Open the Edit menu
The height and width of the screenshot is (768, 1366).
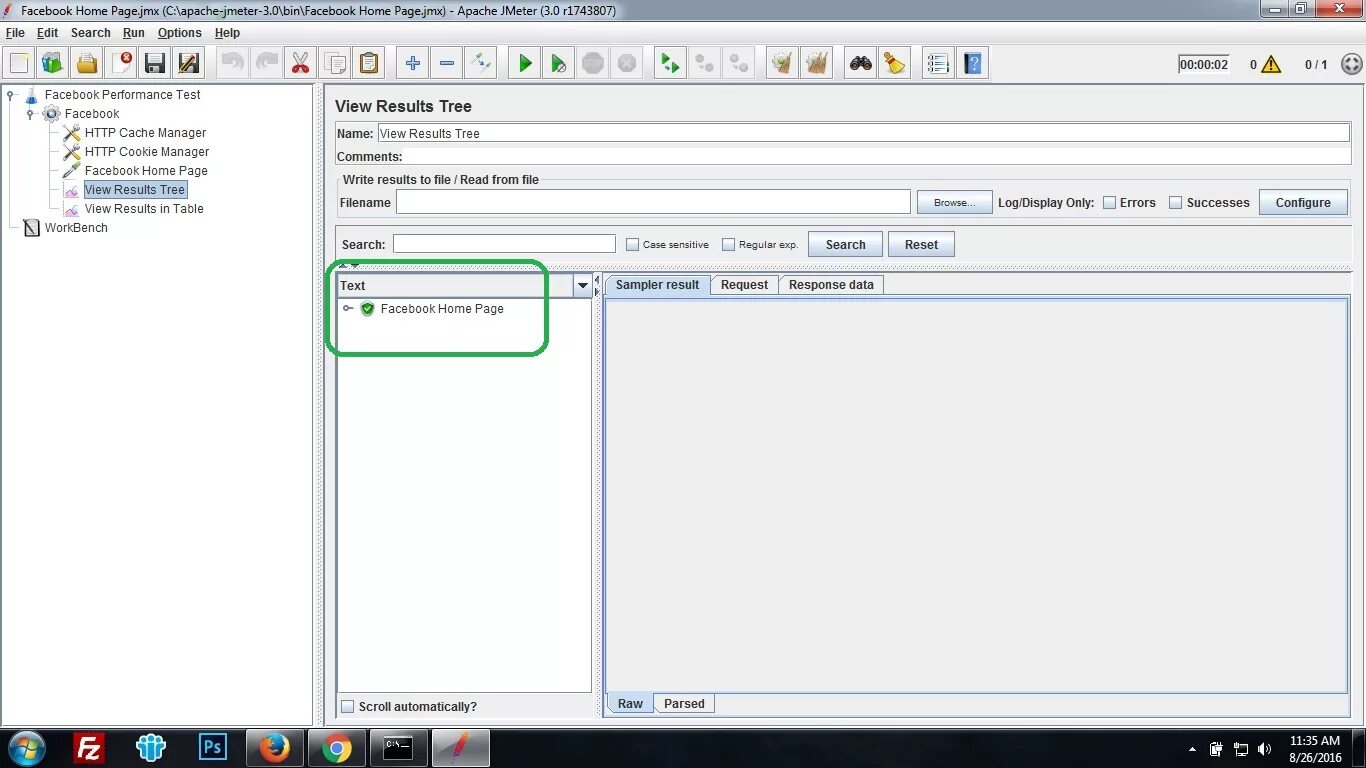pos(47,33)
